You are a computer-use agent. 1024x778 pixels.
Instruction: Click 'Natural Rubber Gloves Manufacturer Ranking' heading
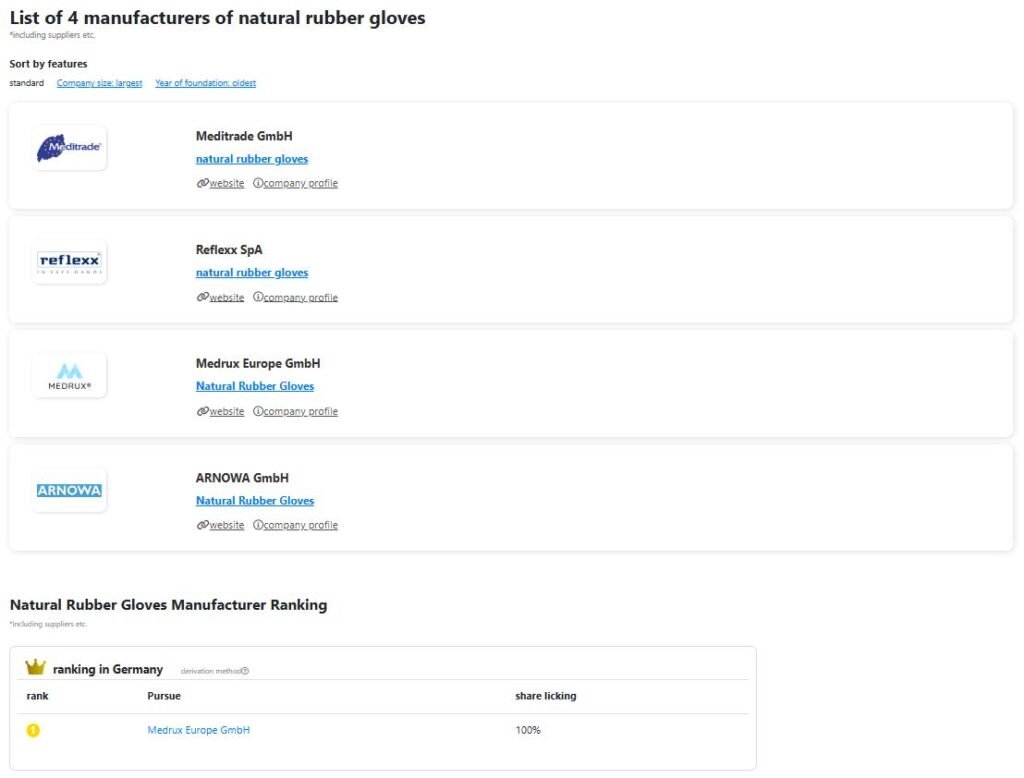point(168,605)
